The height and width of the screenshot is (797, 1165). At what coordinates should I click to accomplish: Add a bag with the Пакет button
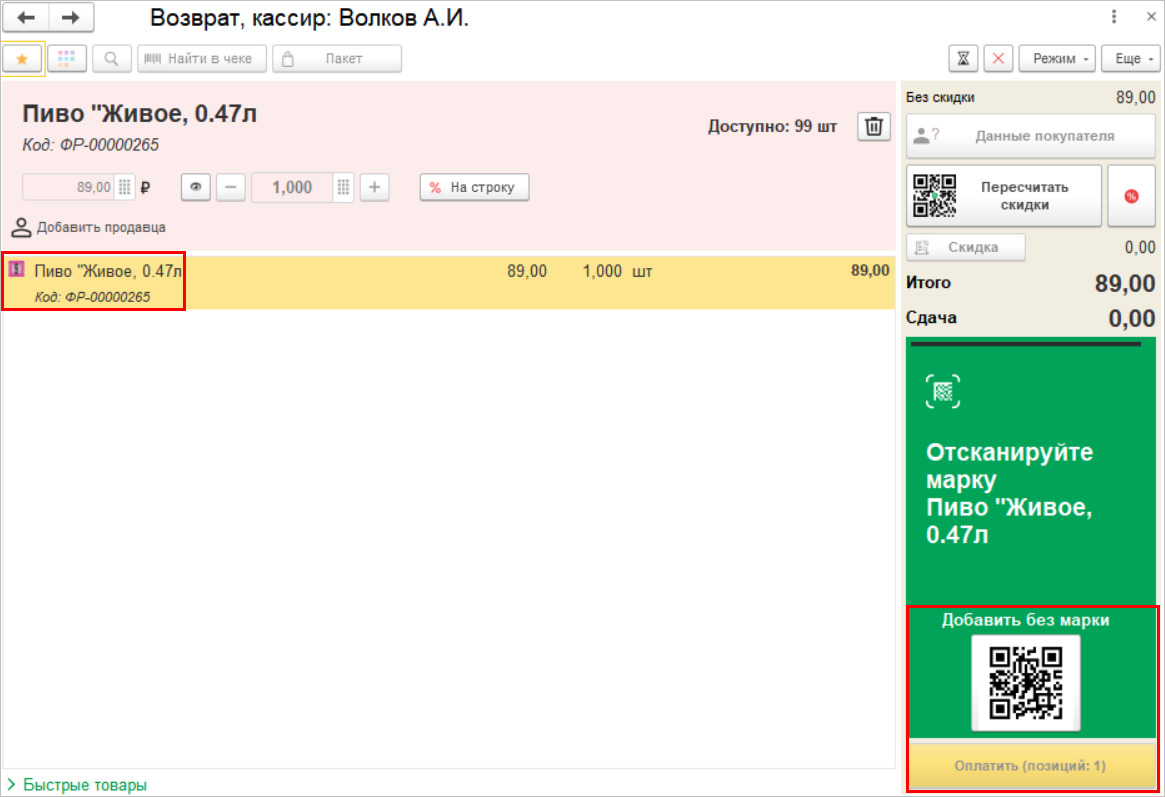(x=337, y=59)
